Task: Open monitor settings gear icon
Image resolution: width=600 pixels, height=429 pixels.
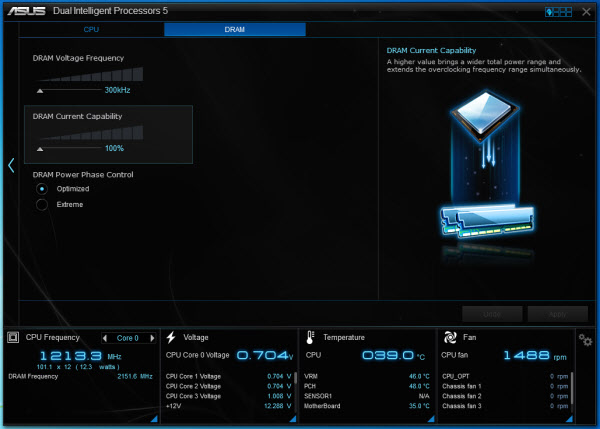Action: [x=585, y=340]
